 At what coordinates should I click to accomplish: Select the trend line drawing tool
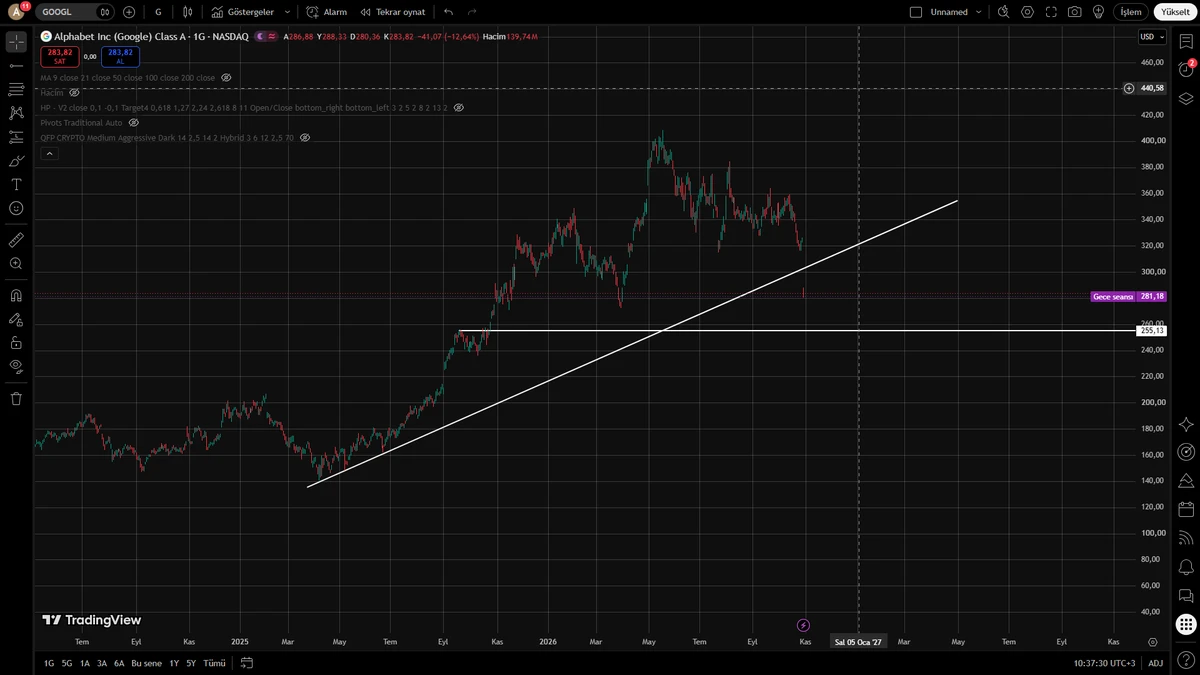coord(16,65)
